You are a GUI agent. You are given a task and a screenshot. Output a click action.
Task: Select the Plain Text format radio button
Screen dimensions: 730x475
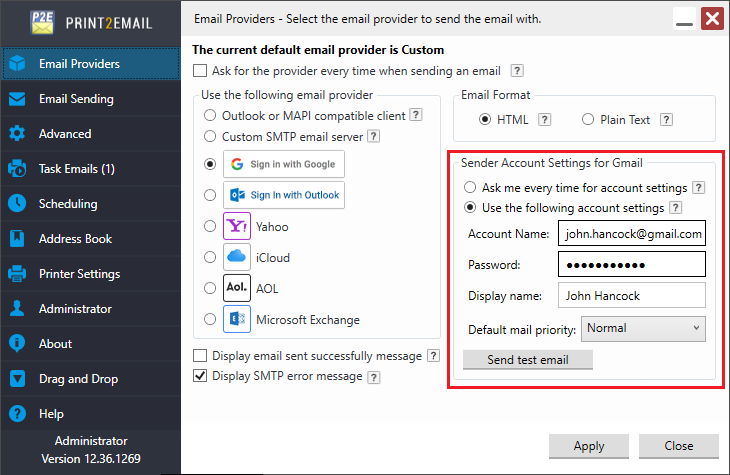587,120
